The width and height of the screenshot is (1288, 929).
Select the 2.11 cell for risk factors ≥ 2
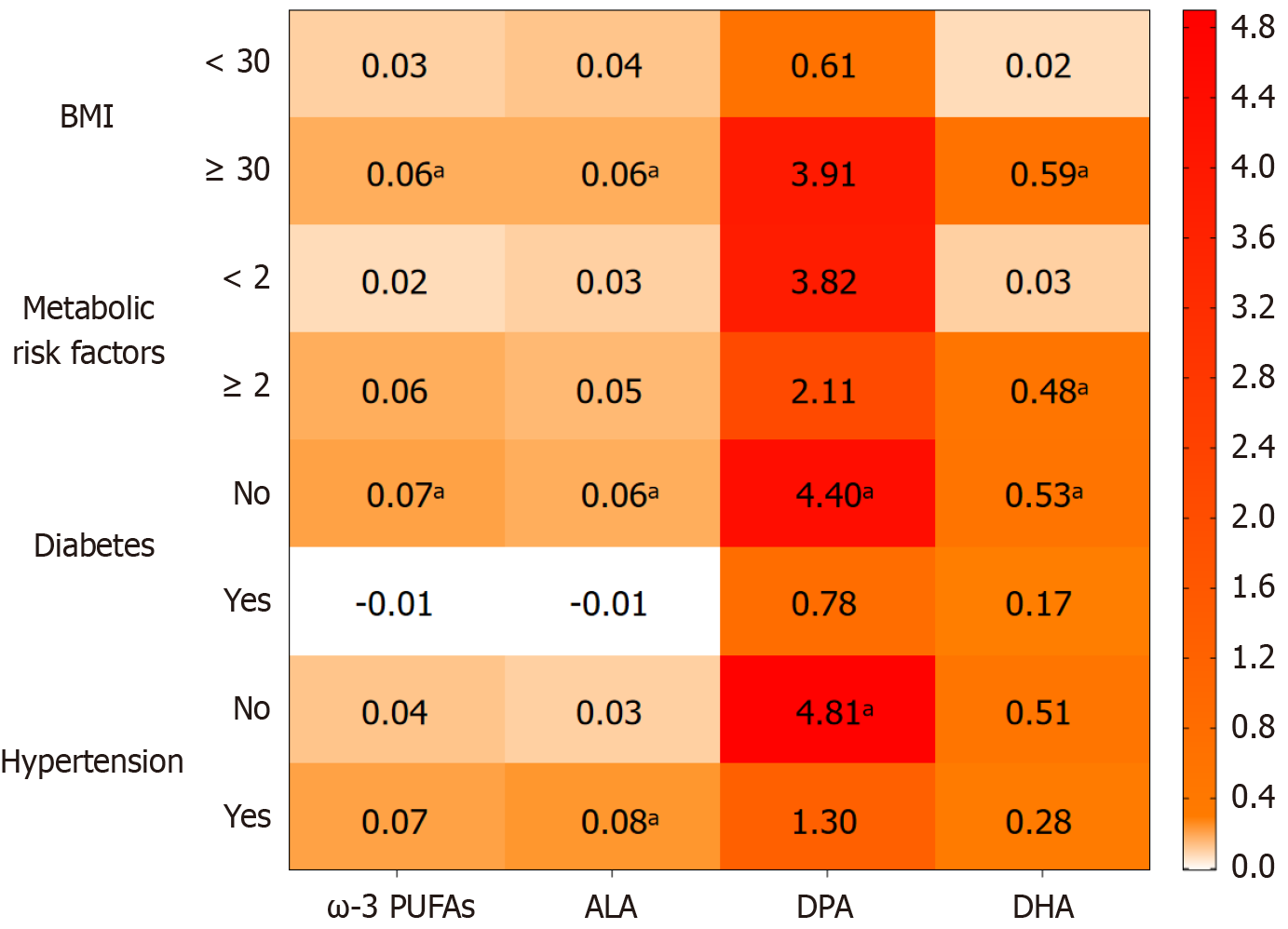[x=827, y=385]
